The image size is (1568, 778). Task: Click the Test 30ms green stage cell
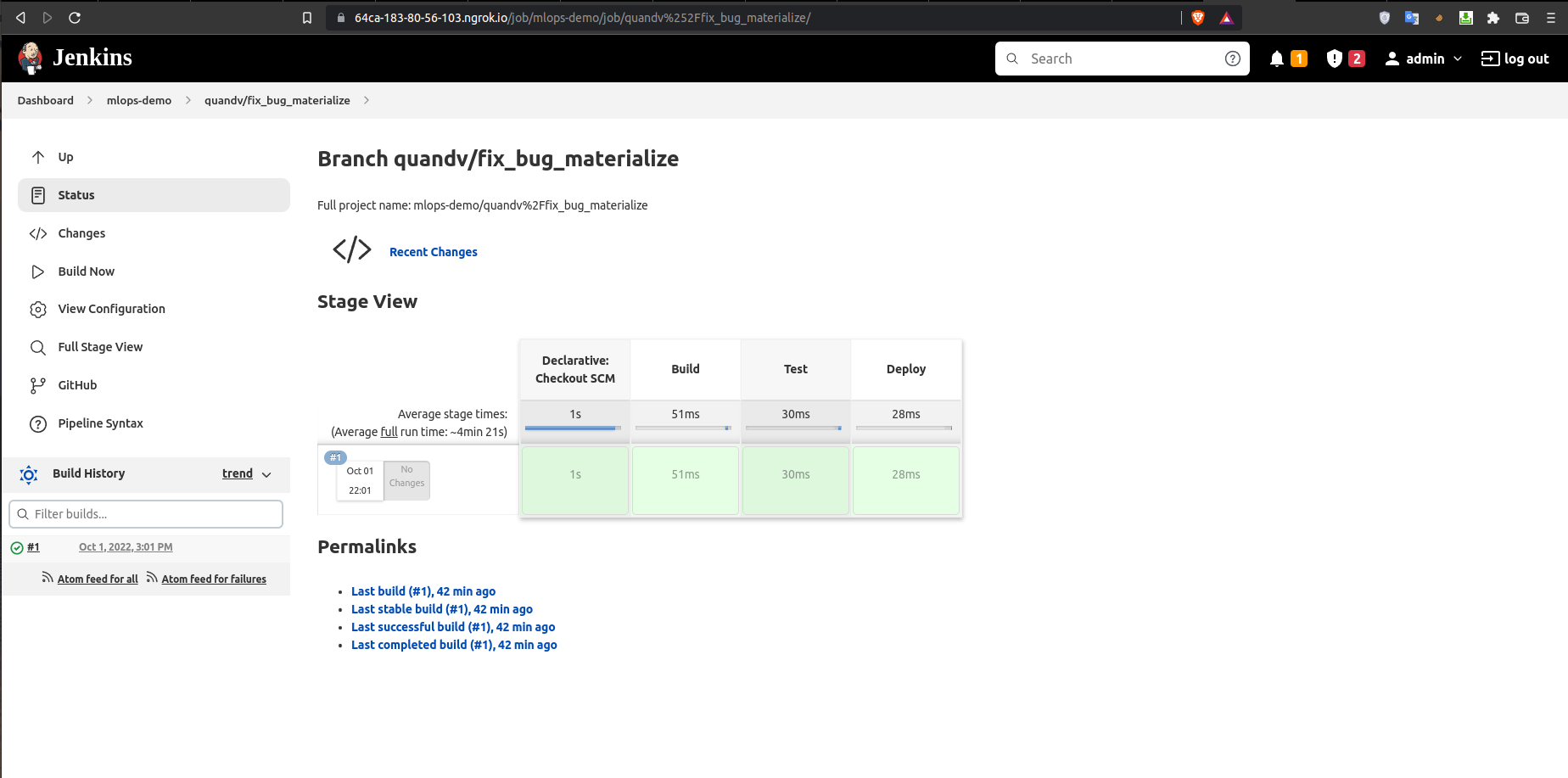[x=796, y=480]
